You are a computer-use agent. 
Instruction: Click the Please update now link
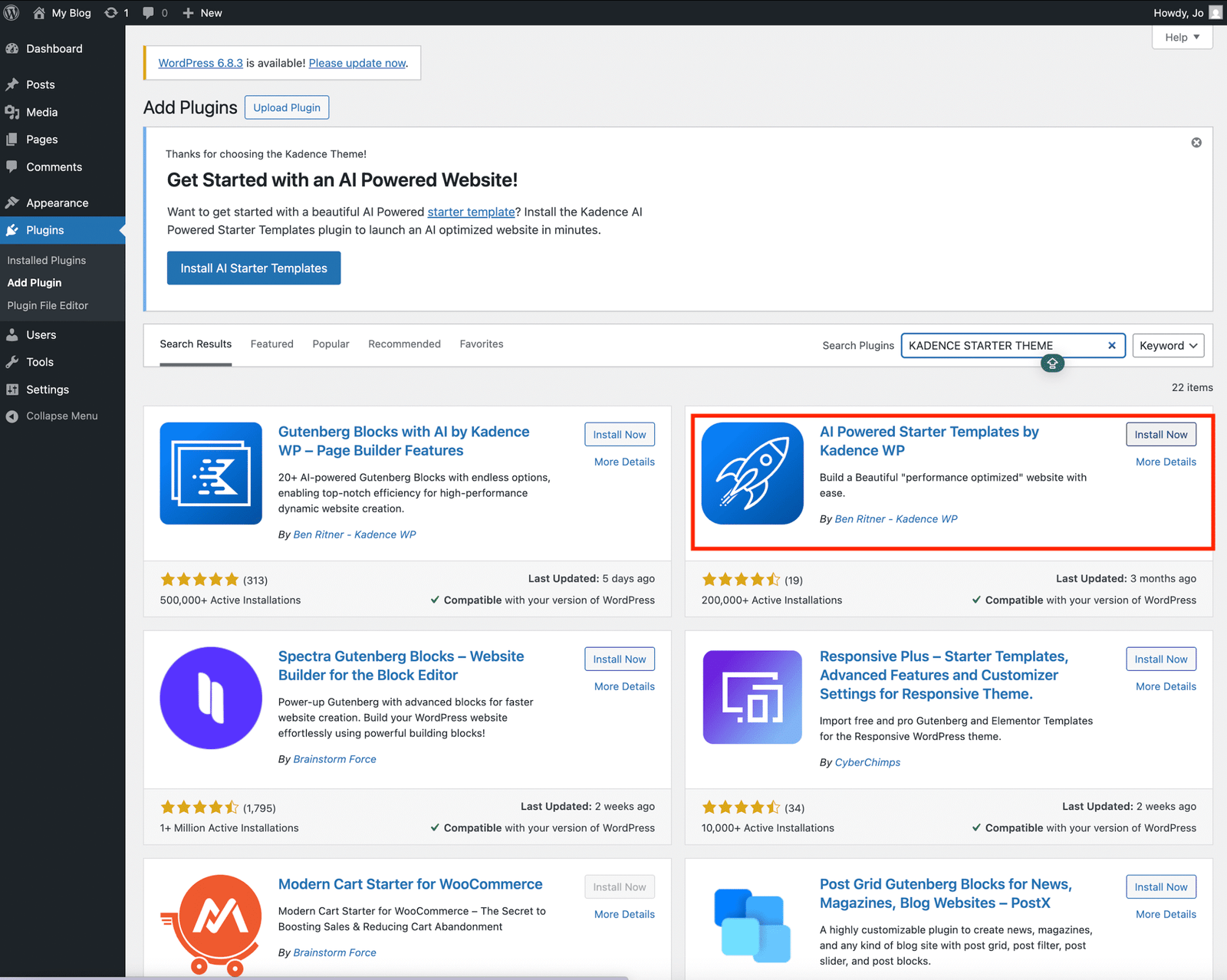[x=357, y=63]
